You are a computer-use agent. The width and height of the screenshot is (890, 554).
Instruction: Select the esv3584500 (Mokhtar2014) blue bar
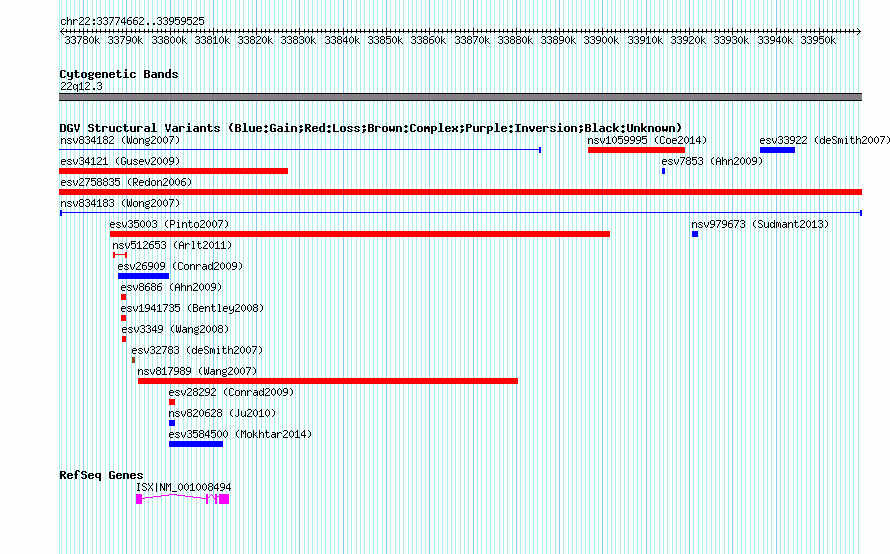click(x=196, y=444)
